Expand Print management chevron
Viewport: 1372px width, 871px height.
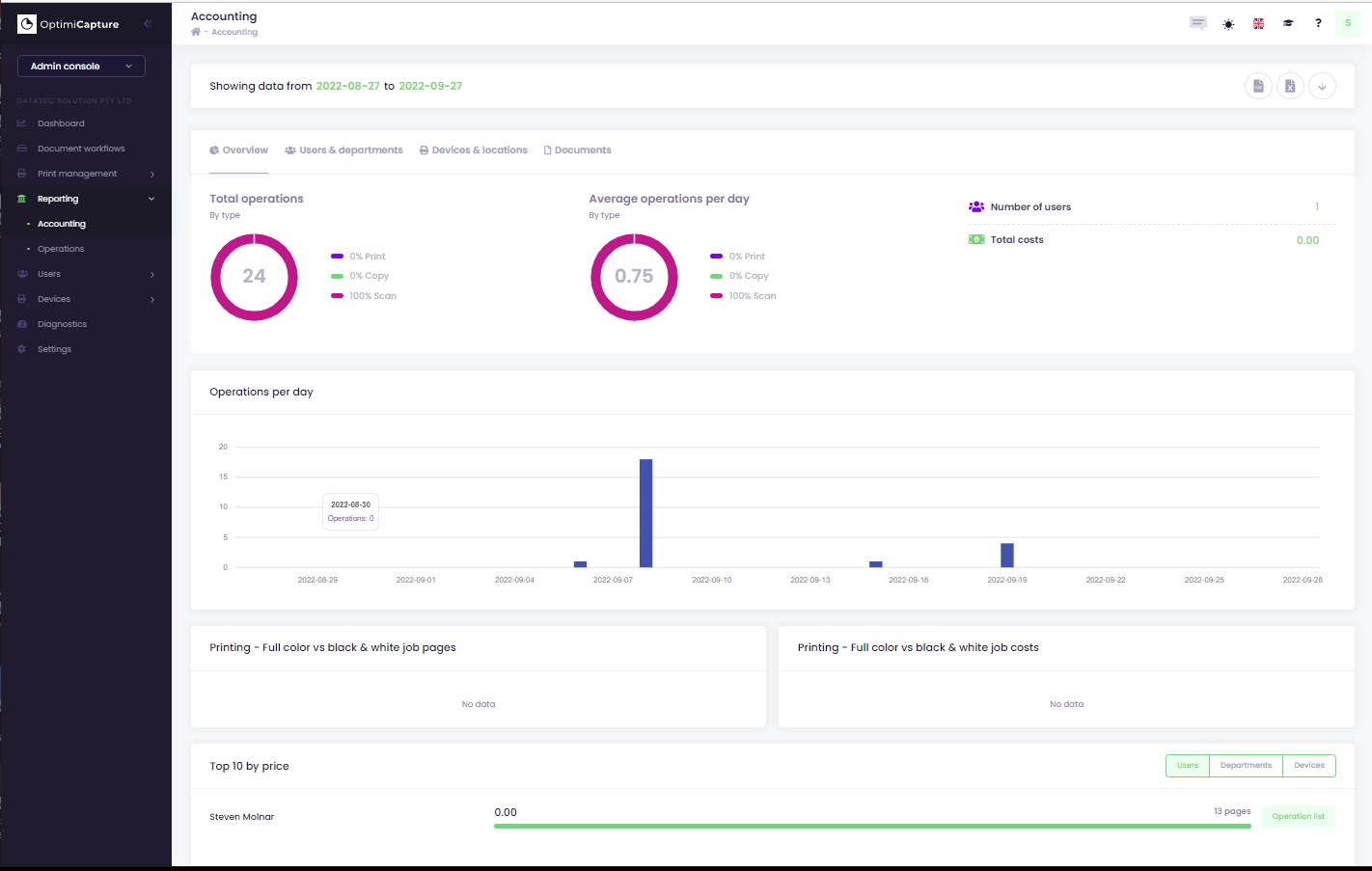pyautogui.click(x=151, y=174)
